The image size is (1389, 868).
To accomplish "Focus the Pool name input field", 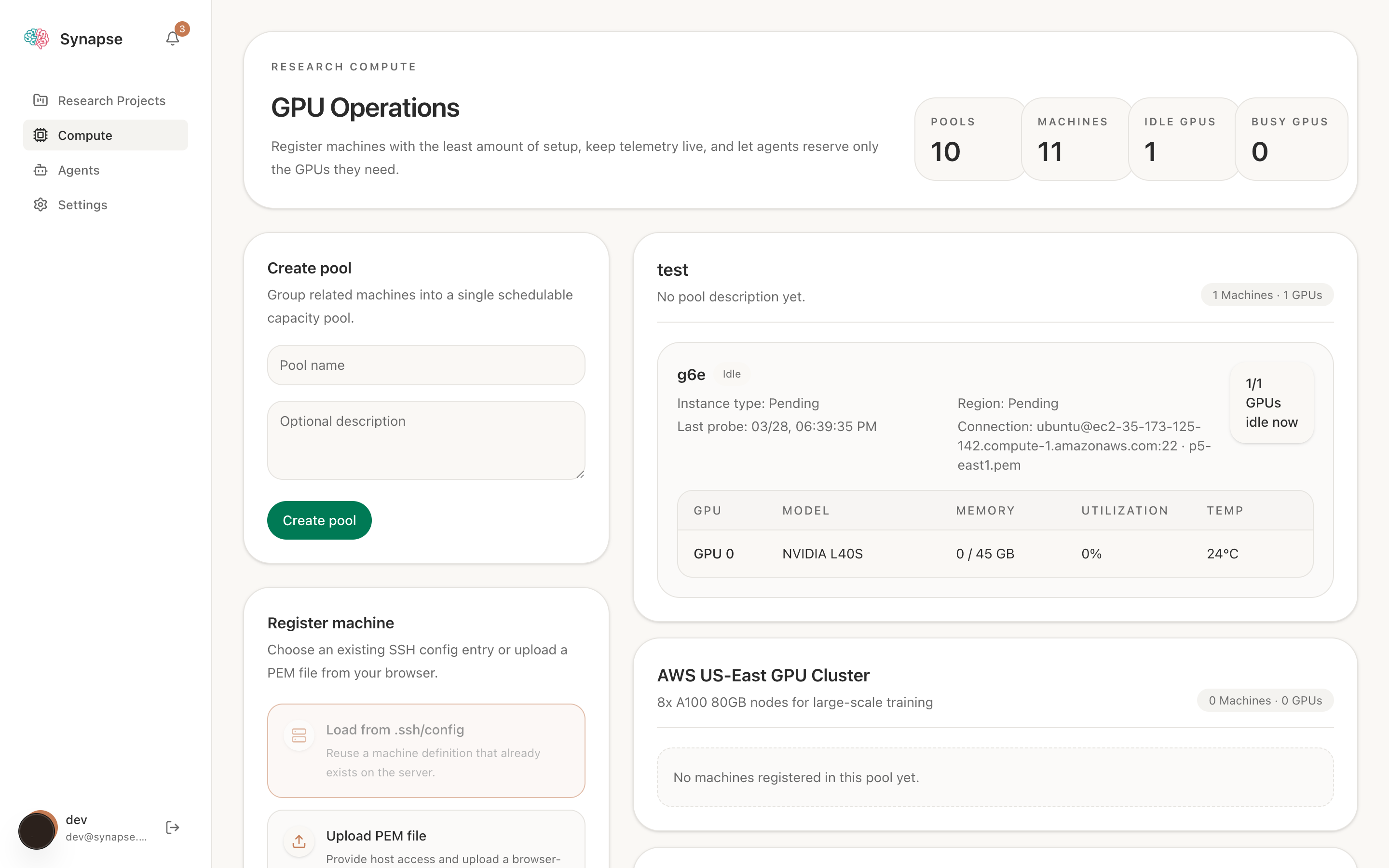I will point(425,365).
